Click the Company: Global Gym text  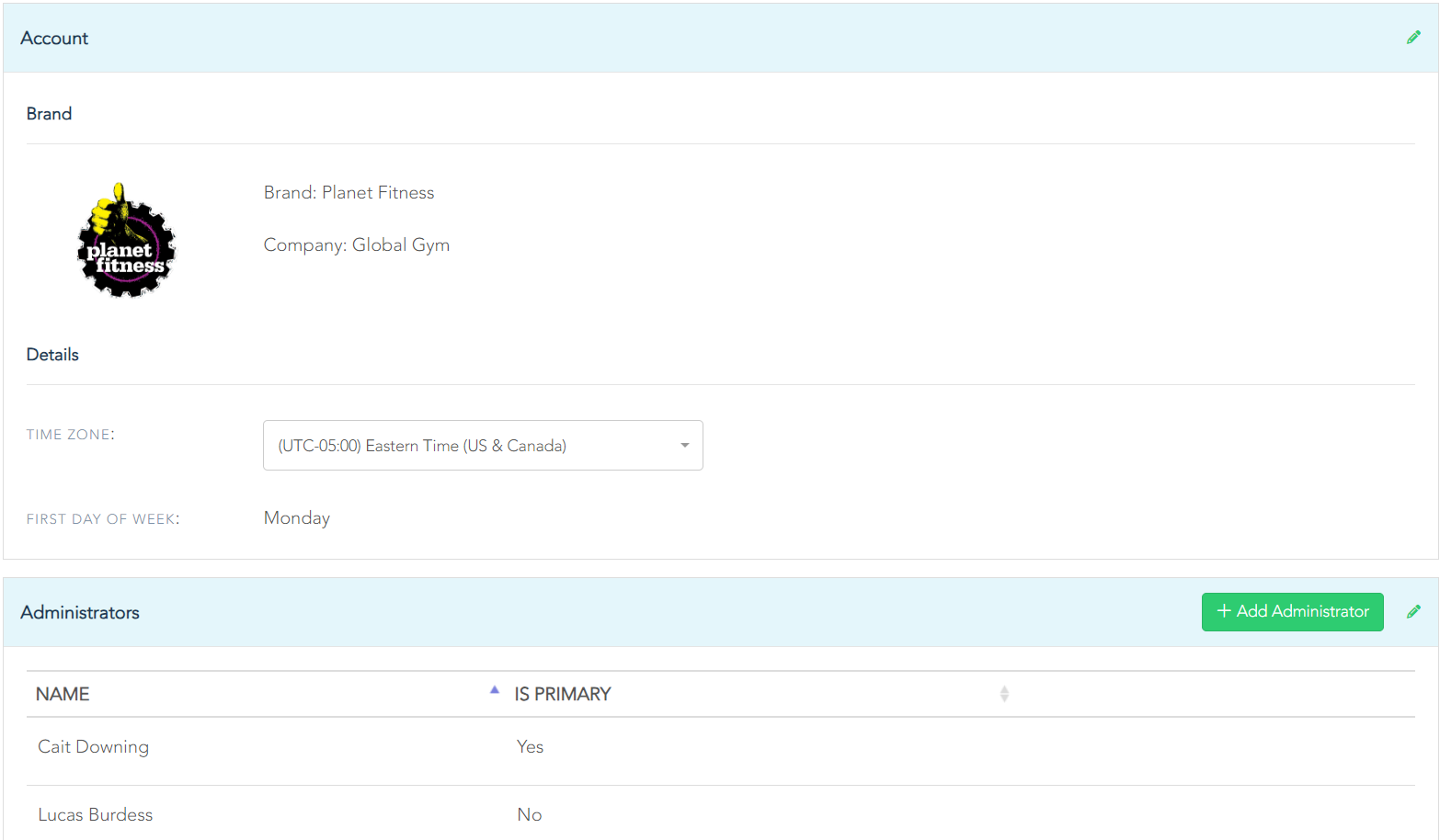pos(357,245)
